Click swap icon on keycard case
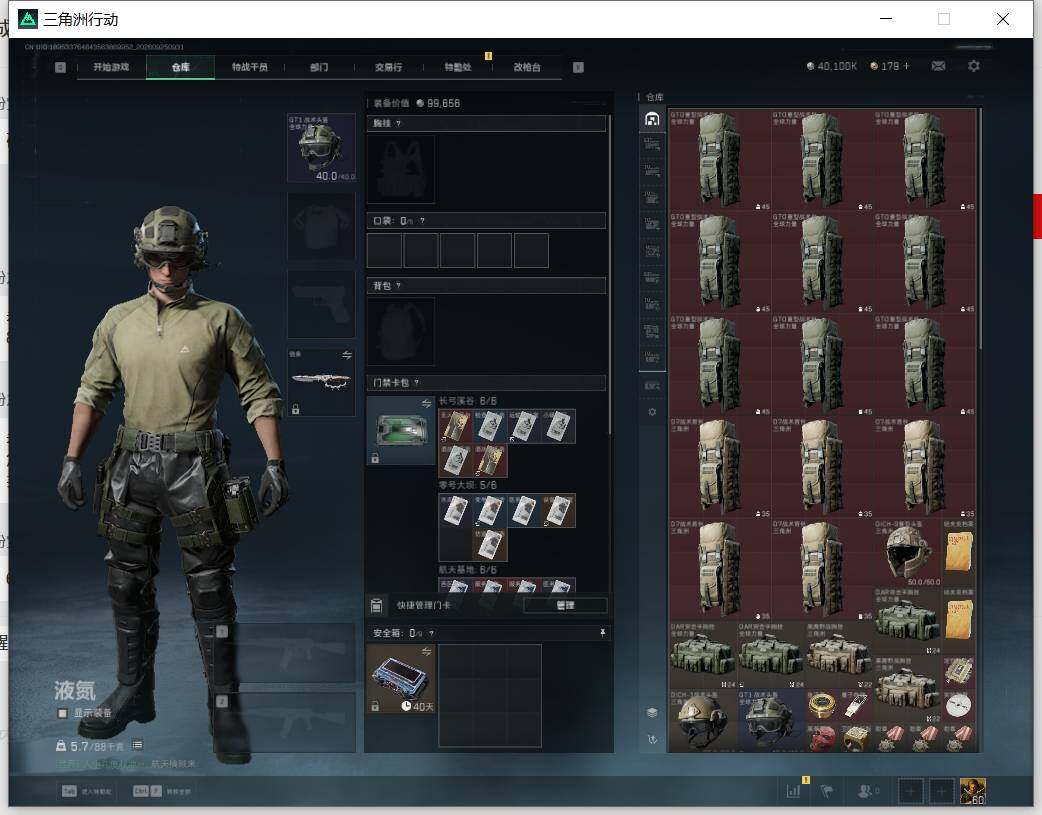Image resolution: width=1042 pixels, height=815 pixels. click(x=426, y=404)
